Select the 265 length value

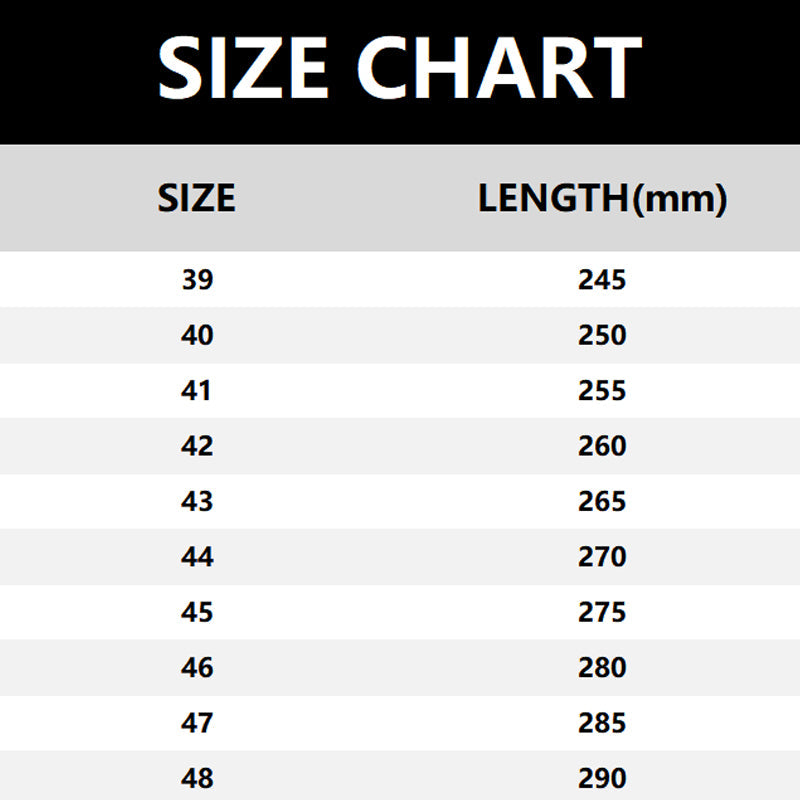click(x=602, y=501)
